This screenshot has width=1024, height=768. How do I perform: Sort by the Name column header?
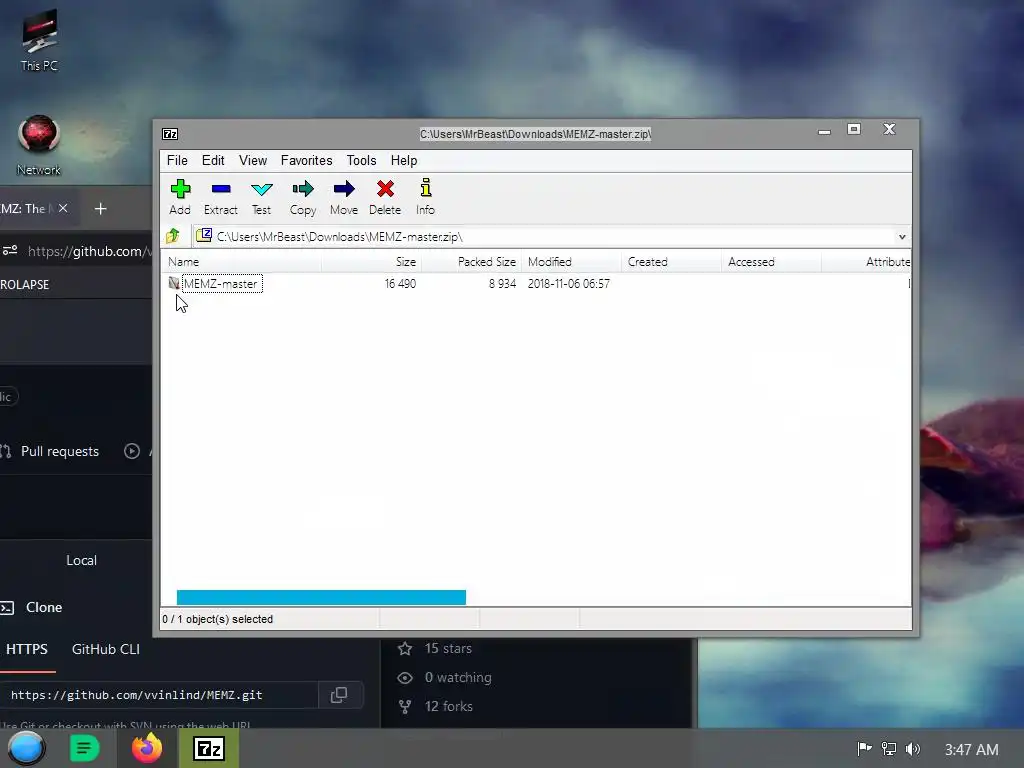click(x=242, y=262)
